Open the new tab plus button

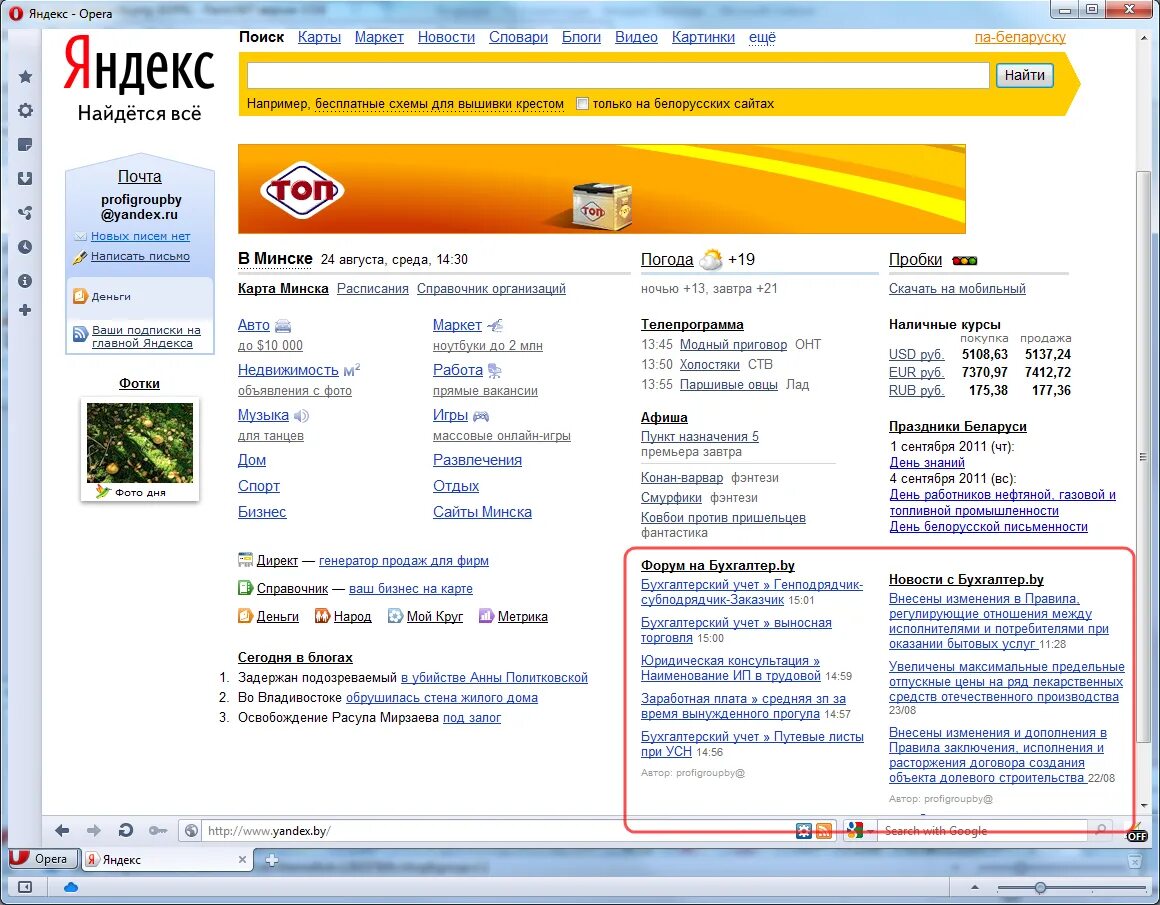[x=272, y=860]
